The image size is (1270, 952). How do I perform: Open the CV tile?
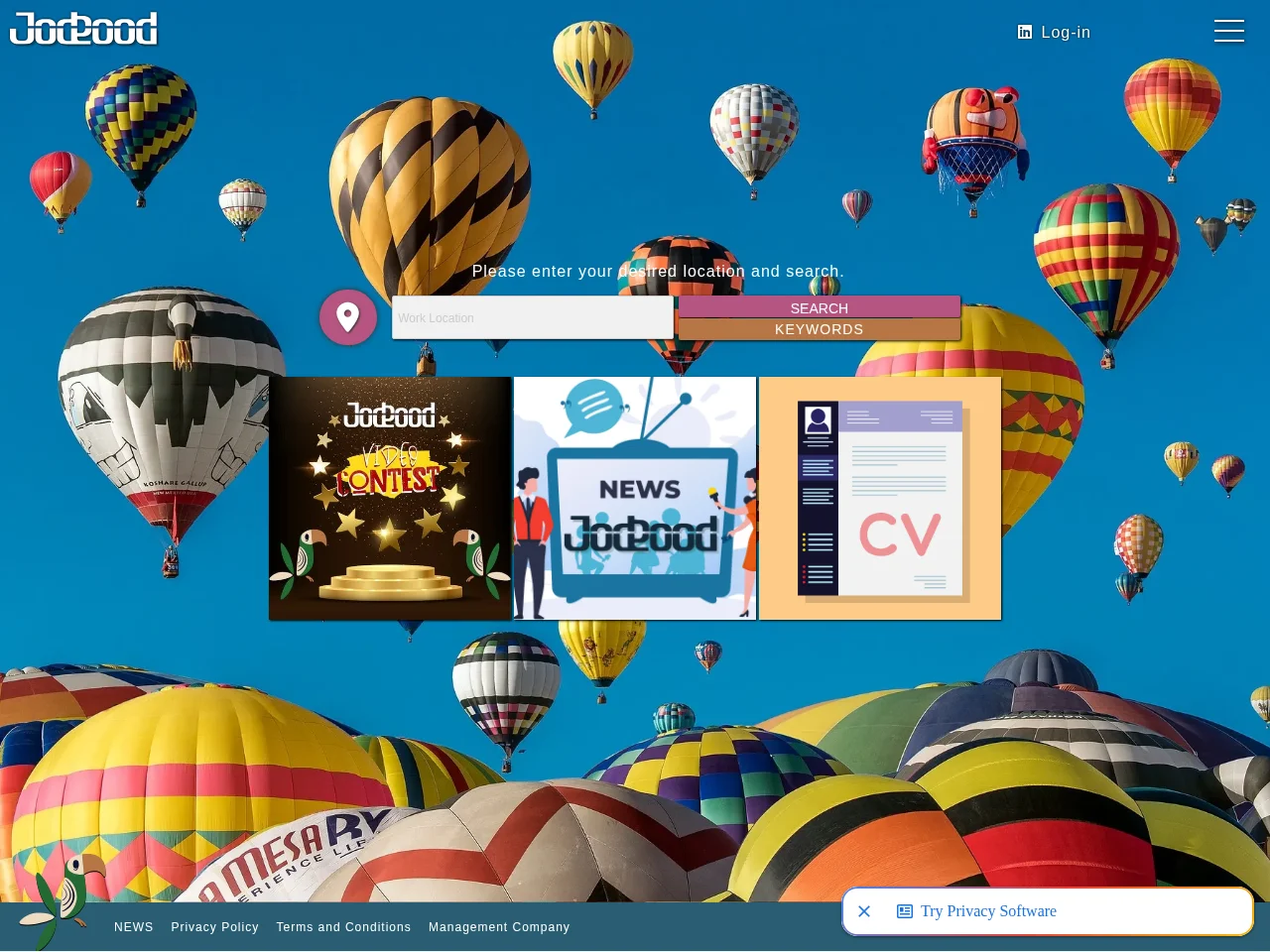[880, 499]
